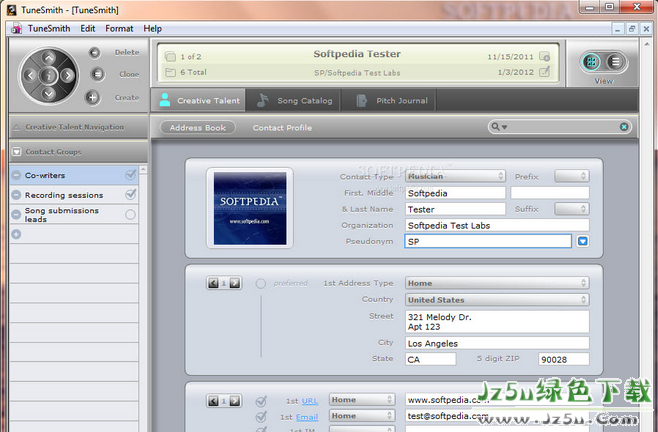Open the Help menu

[x=152, y=29]
